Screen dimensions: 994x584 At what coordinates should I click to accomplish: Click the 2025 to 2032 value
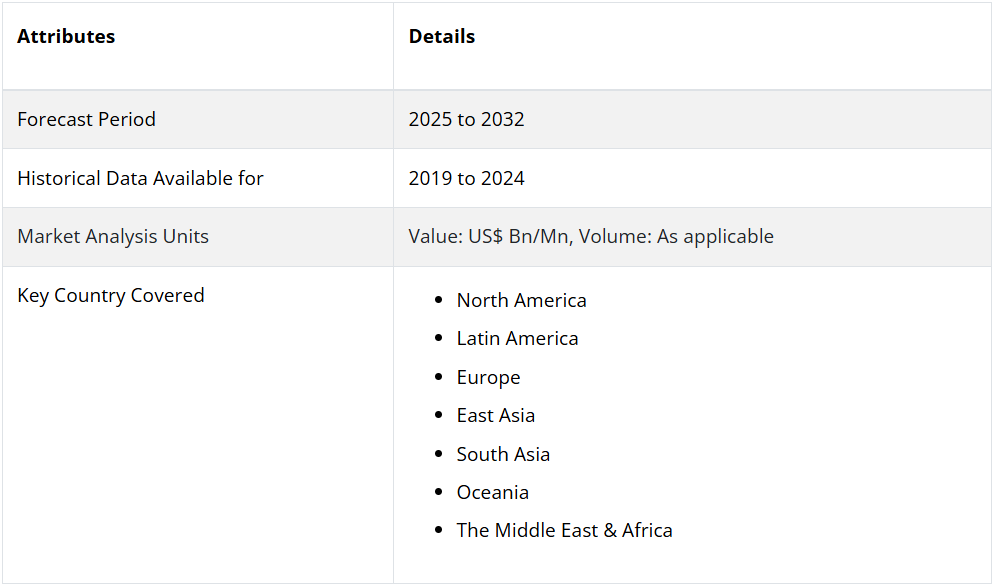(x=467, y=119)
